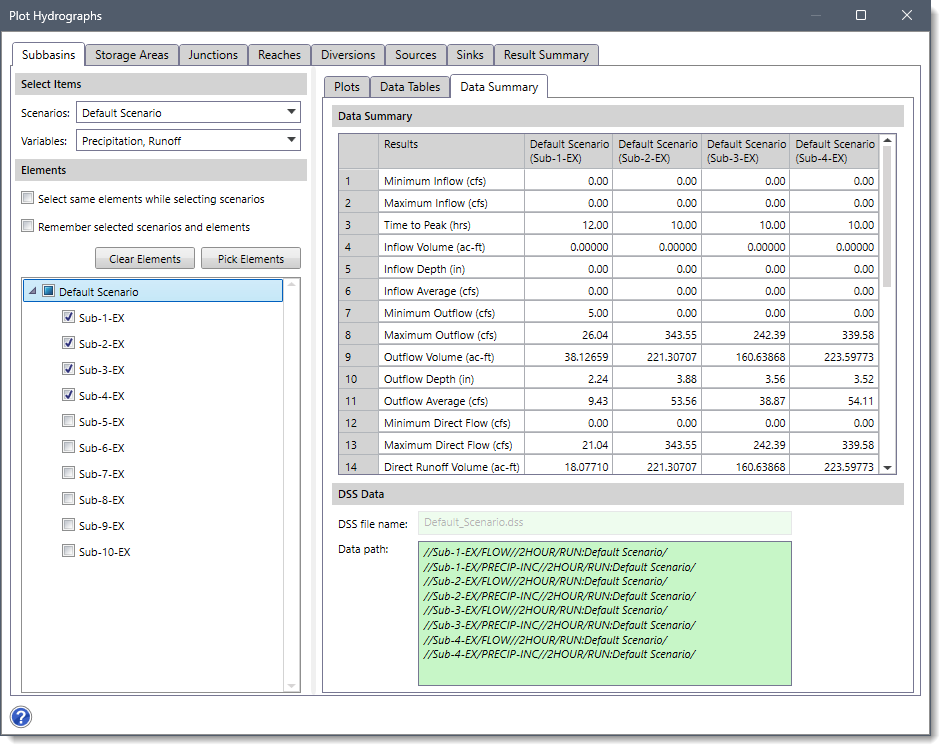
Task: Click the Default Scenario tree node icon
Action: click(49, 291)
